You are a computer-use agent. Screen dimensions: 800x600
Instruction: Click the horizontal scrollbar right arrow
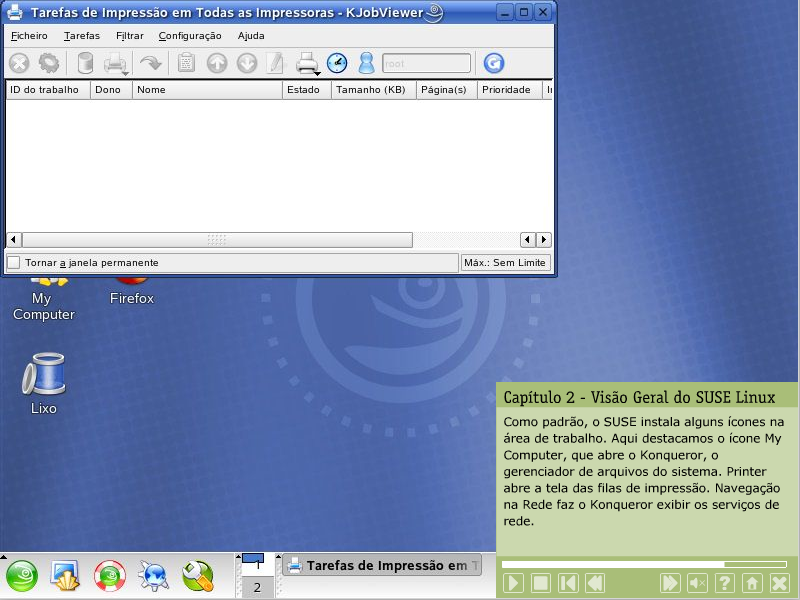click(x=543, y=240)
